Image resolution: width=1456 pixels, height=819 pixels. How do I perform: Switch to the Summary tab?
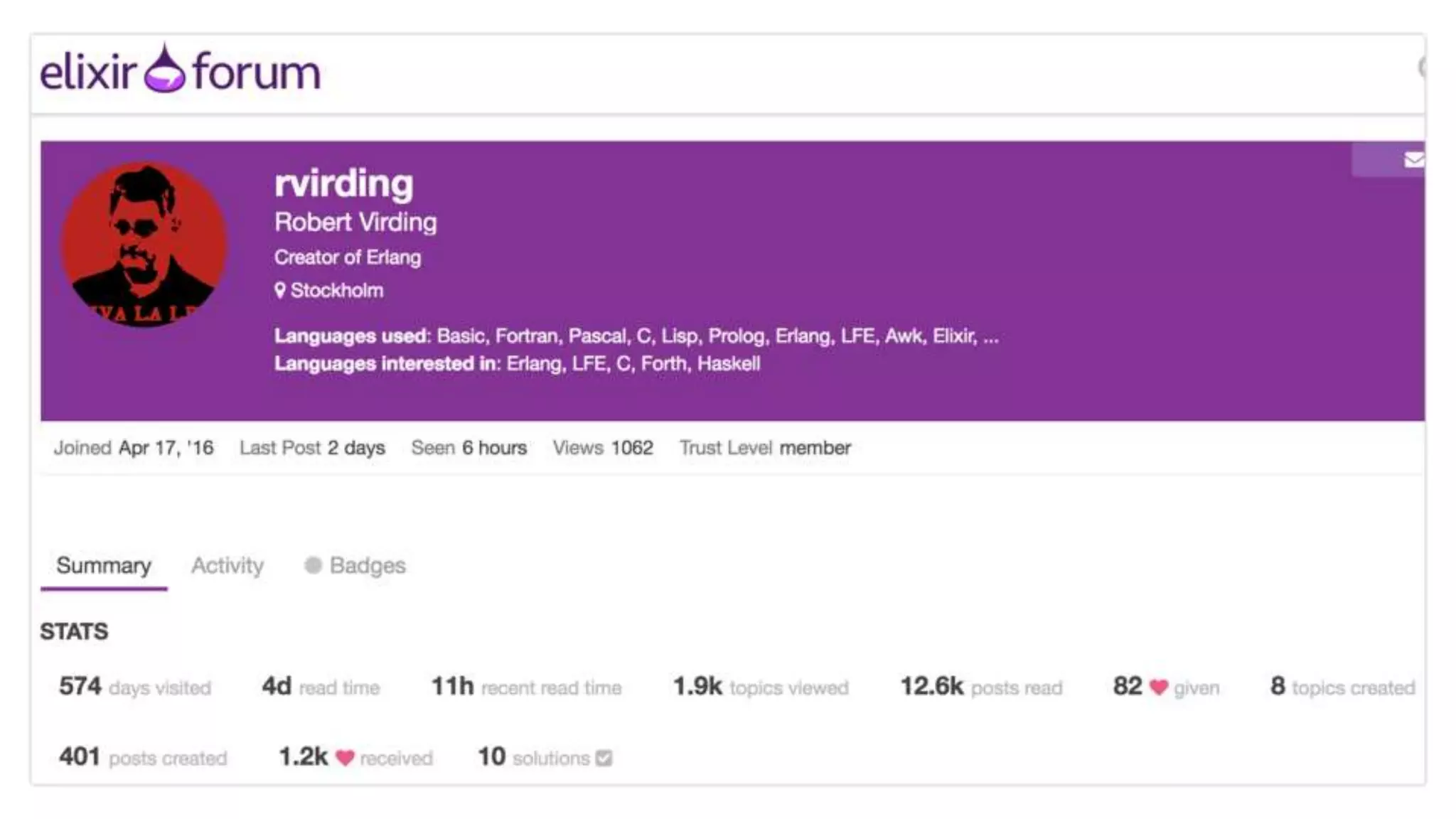[104, 565]
